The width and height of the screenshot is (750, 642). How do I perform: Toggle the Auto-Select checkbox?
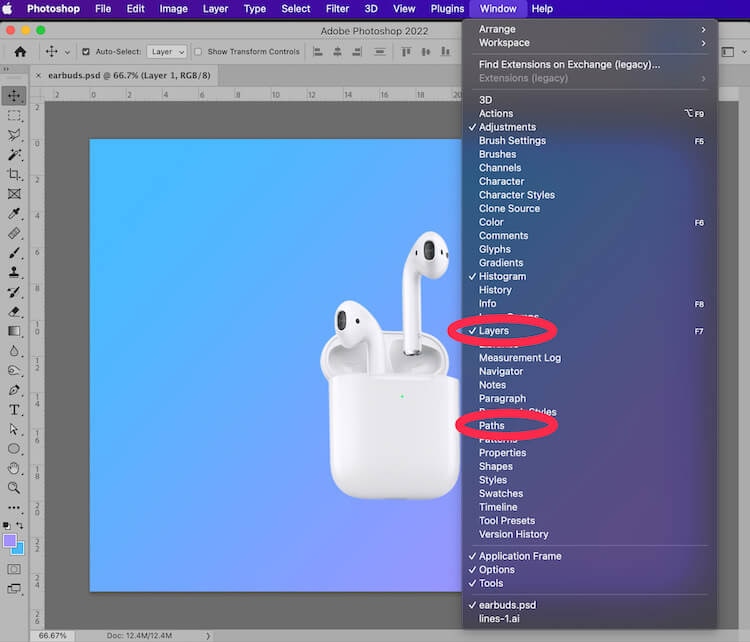[x=85, y=52]
